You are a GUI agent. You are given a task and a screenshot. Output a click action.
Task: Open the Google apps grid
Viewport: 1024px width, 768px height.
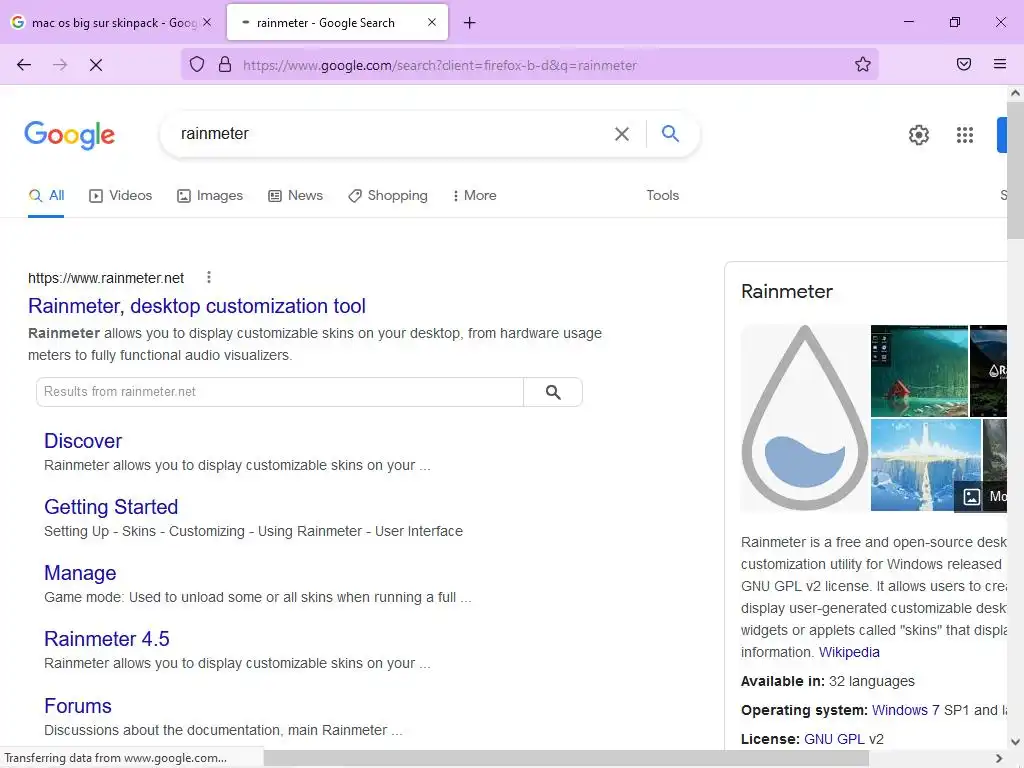[965, 135]
